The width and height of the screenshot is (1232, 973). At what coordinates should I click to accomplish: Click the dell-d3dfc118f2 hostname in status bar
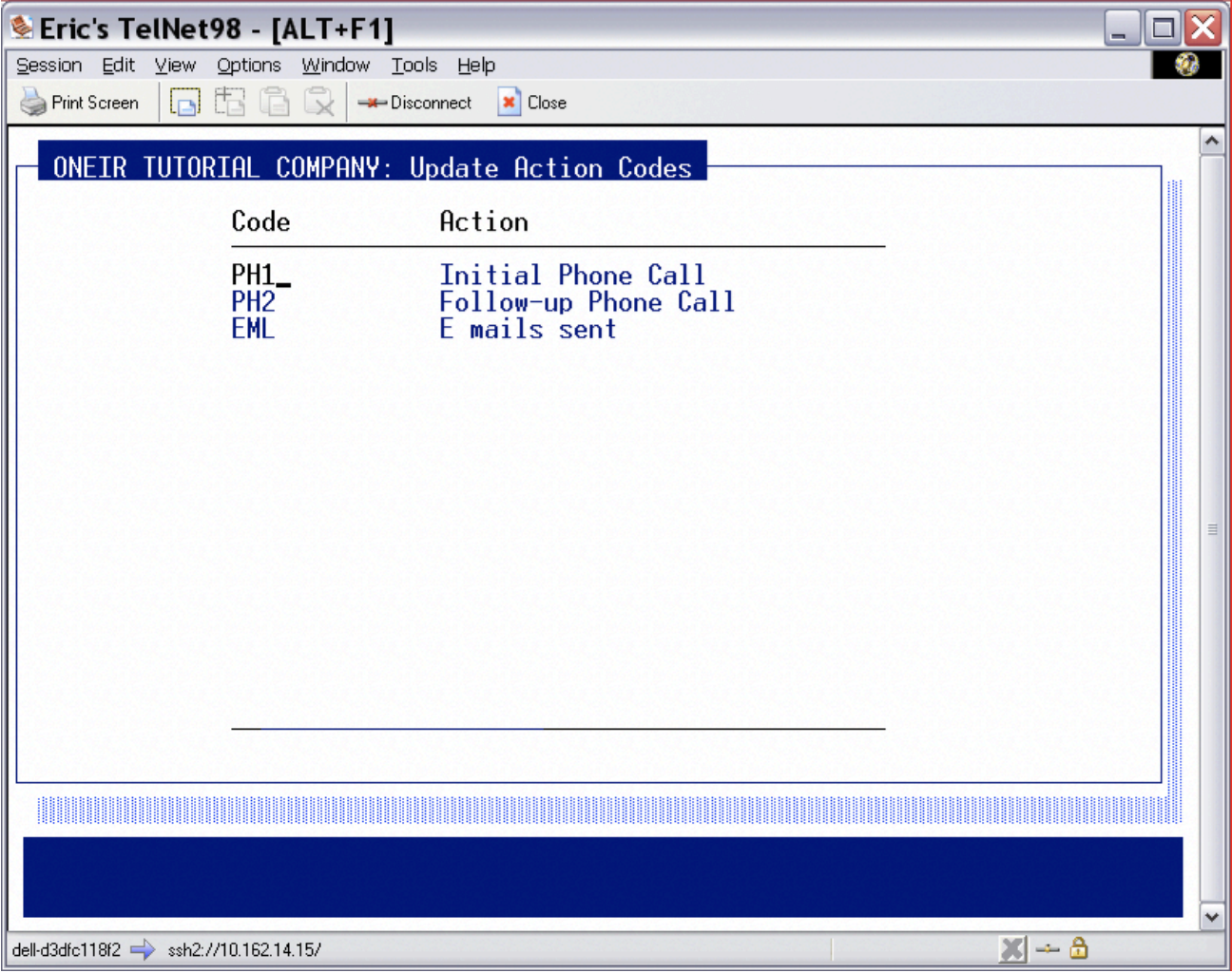coord(67,949)
